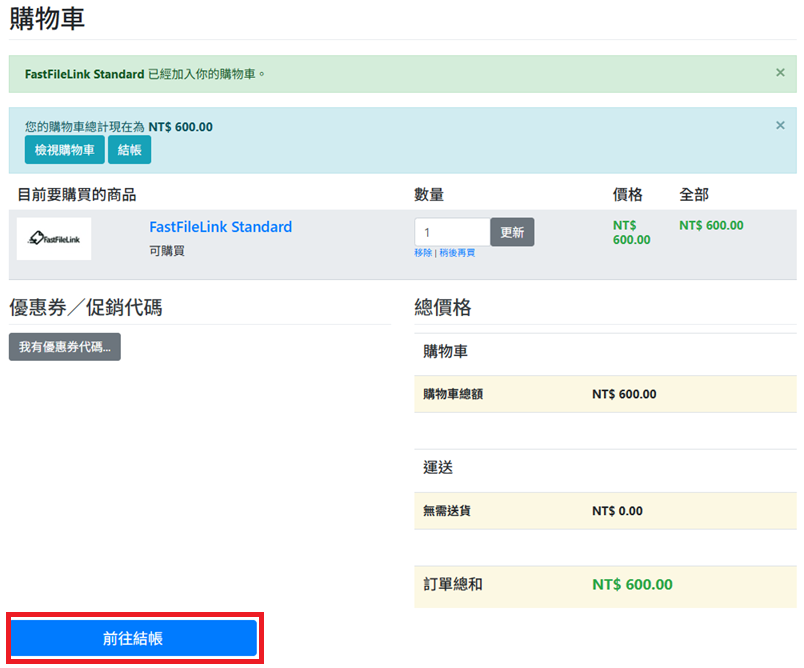Close the blue cart total notification

pyautogui.click(x=780, y=125)
